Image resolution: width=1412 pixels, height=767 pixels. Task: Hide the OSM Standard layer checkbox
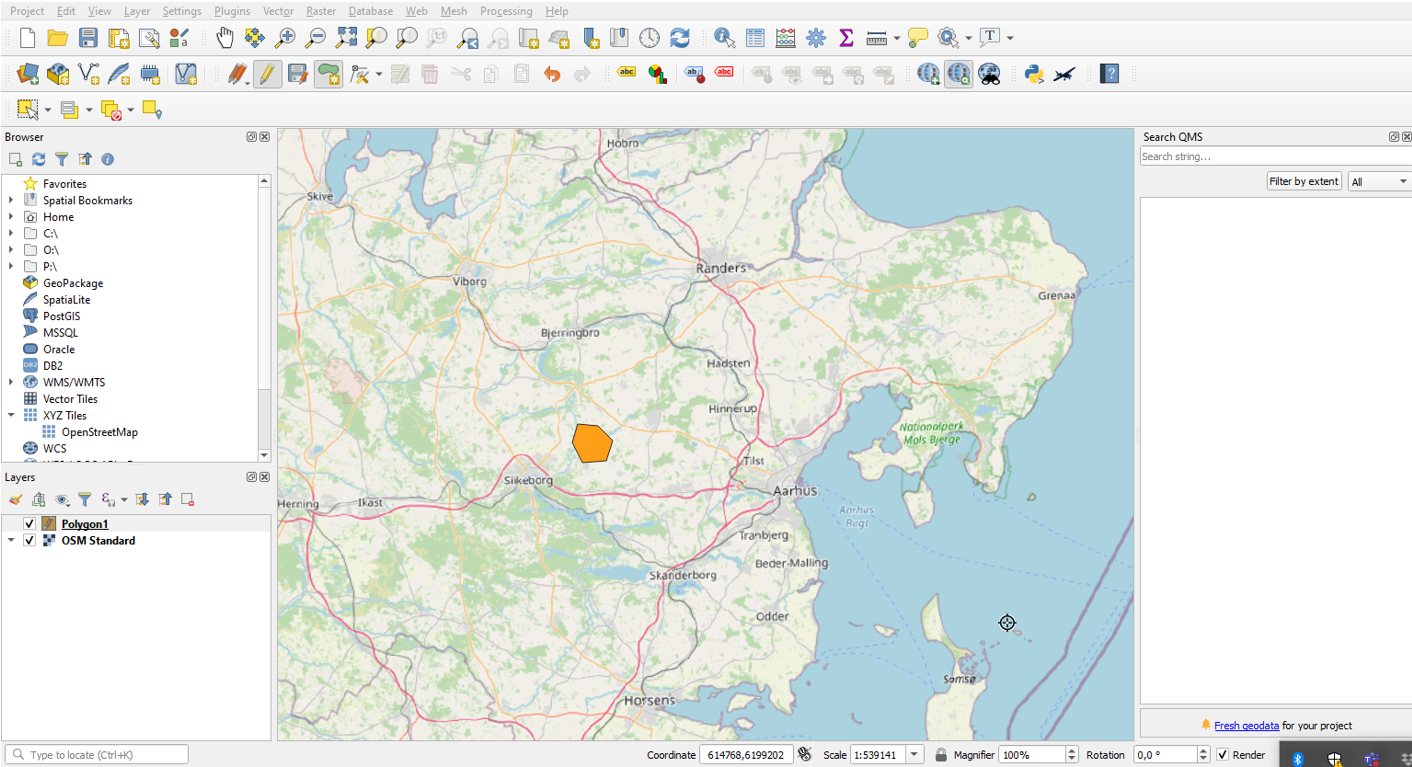pyautogui.click(x=29, y=541)
